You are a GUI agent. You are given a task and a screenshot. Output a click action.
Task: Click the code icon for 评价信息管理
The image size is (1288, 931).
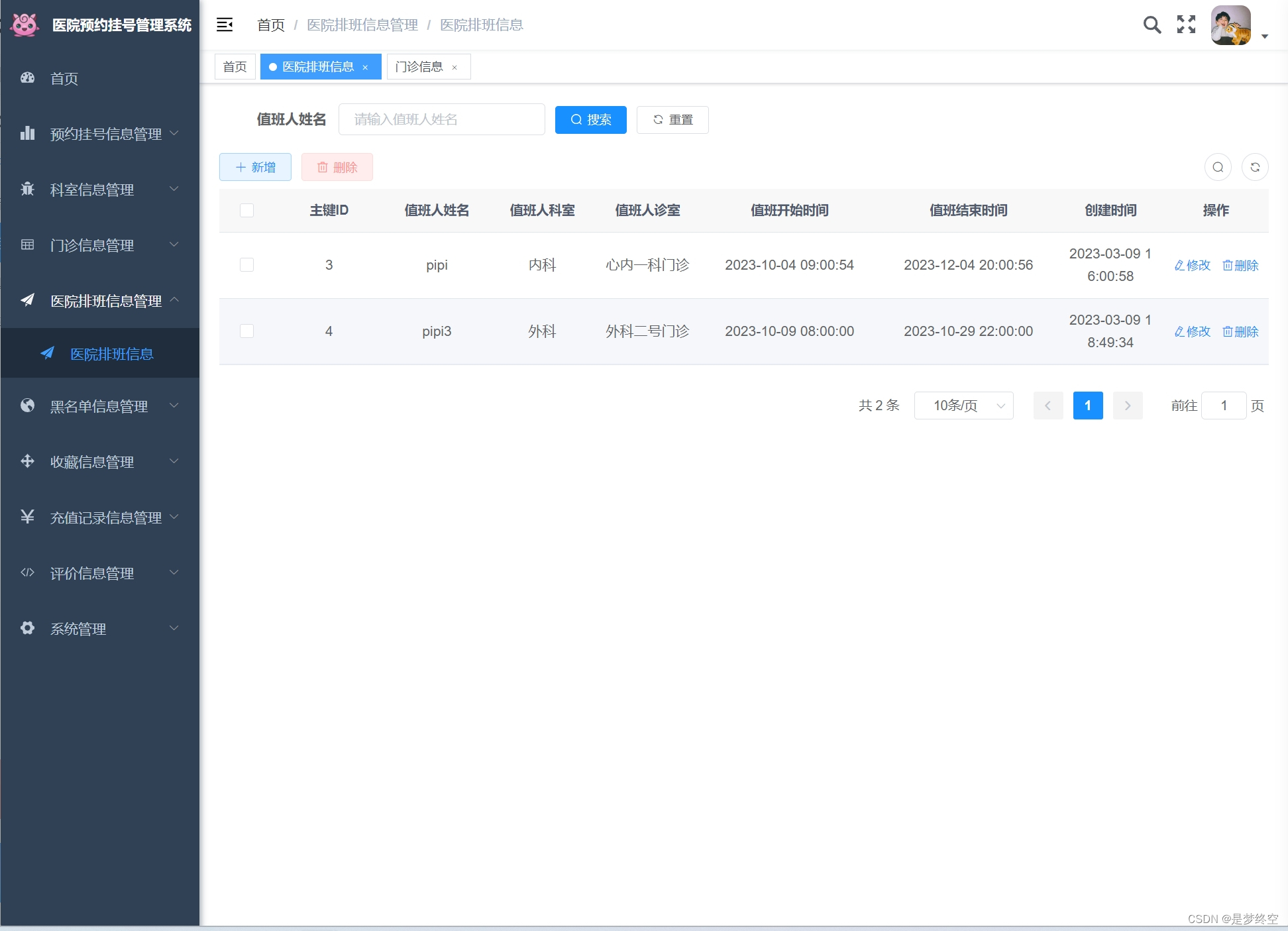(27, 572)
